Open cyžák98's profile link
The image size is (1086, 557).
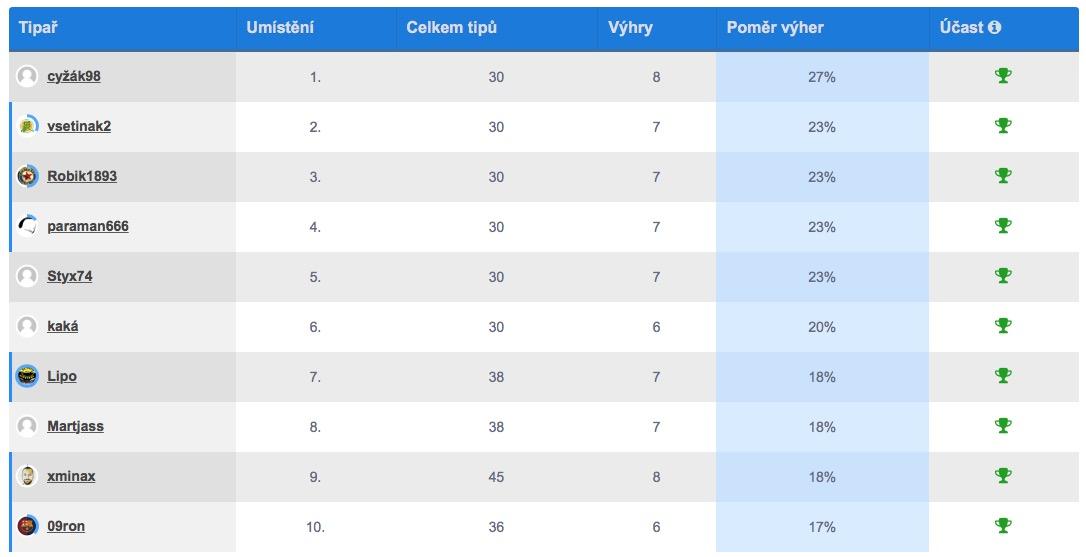(x=73, y=77)
